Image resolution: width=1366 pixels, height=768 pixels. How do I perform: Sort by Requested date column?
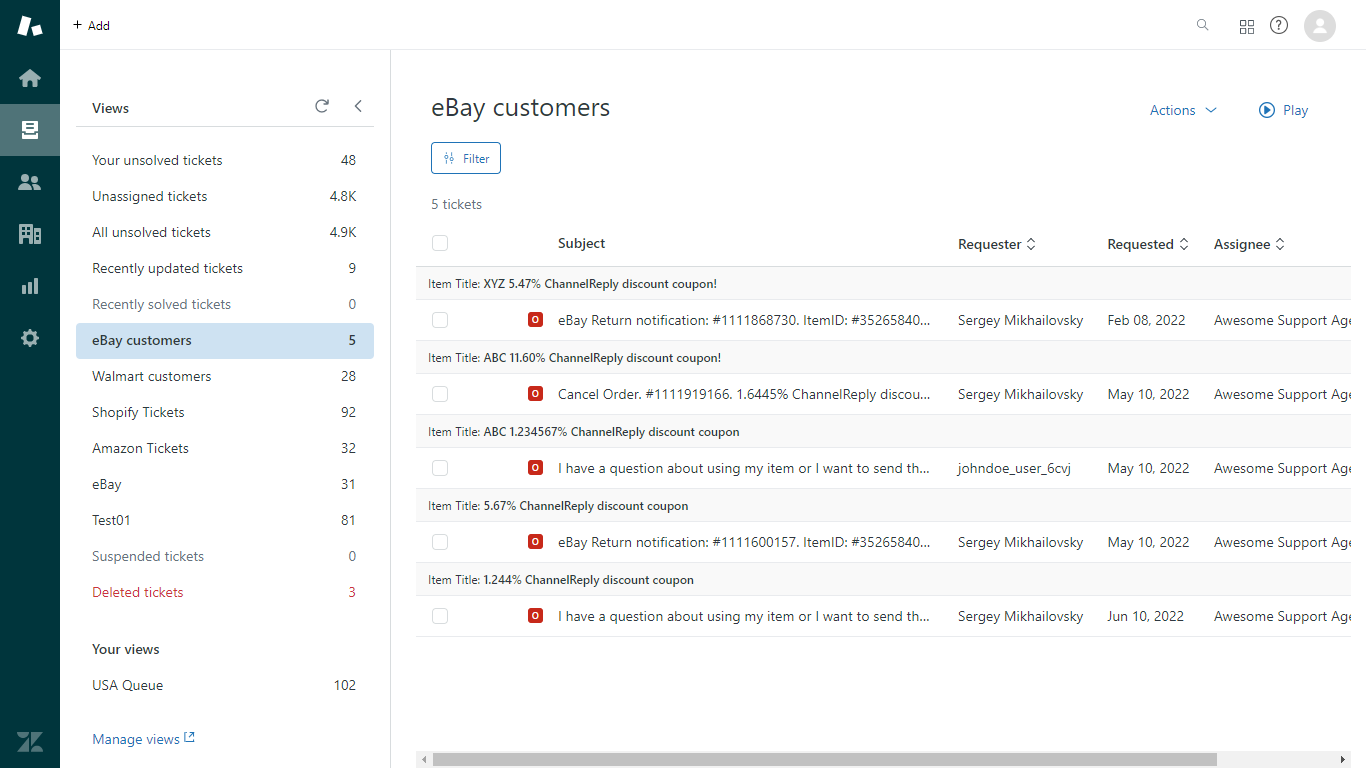(x=1148, y=244)
